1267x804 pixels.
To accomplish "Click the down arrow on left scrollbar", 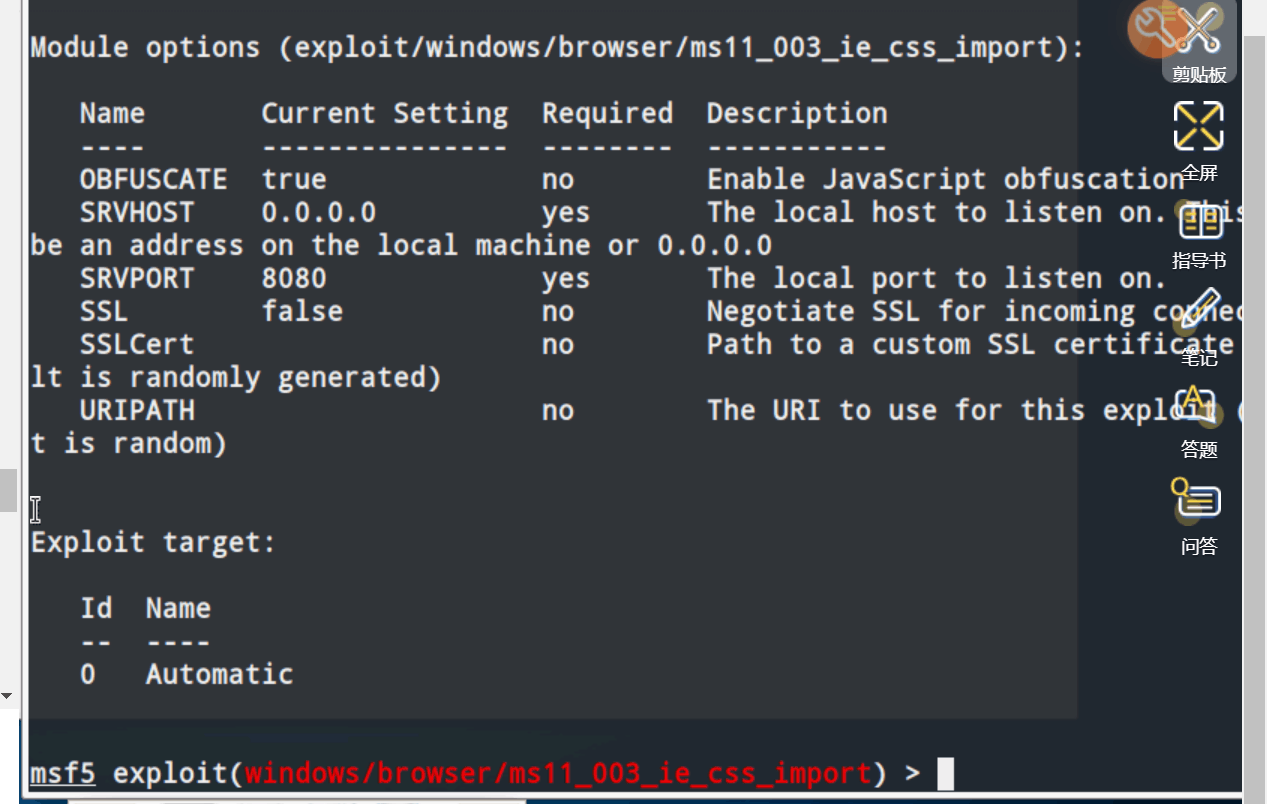I will tap(7, 695).
